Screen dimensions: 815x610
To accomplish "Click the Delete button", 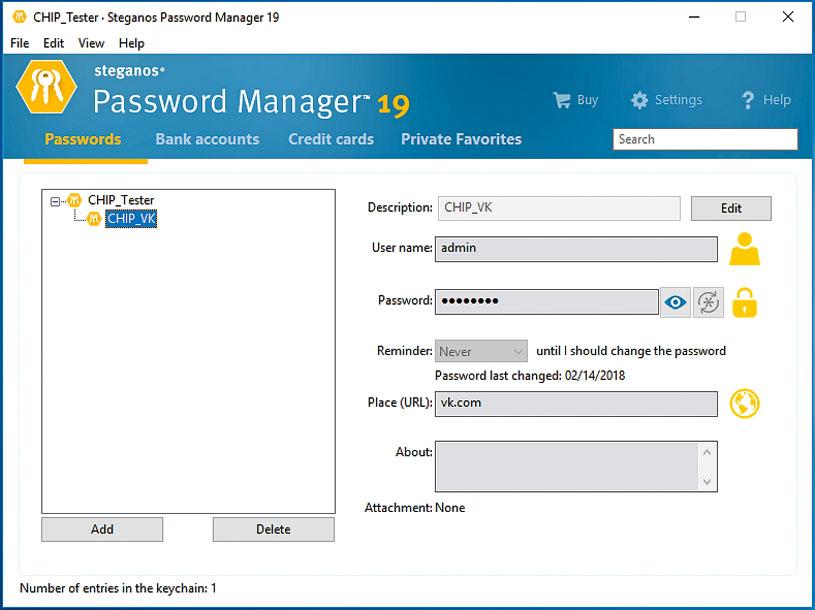I will (273, 529).
